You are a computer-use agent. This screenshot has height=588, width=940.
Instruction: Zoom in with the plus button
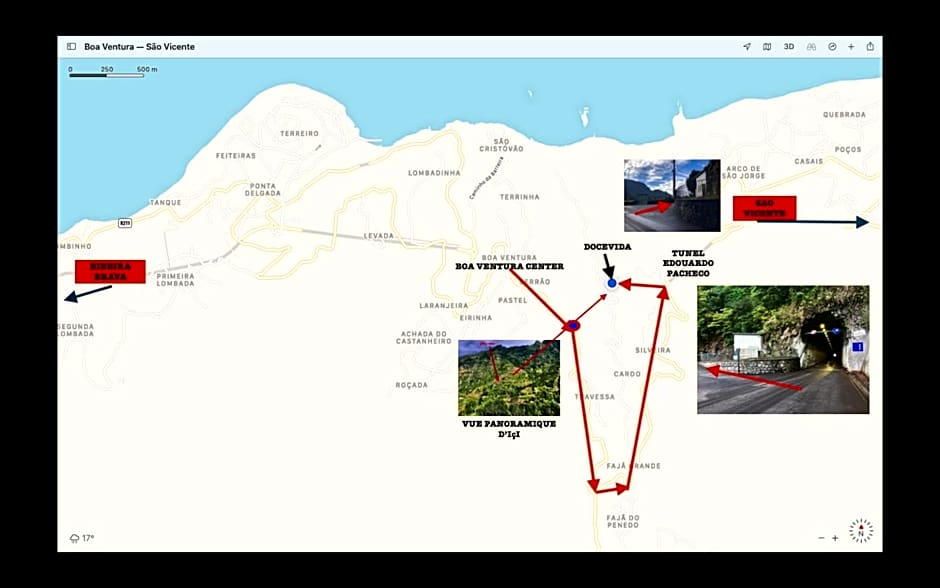click(836, 538)
